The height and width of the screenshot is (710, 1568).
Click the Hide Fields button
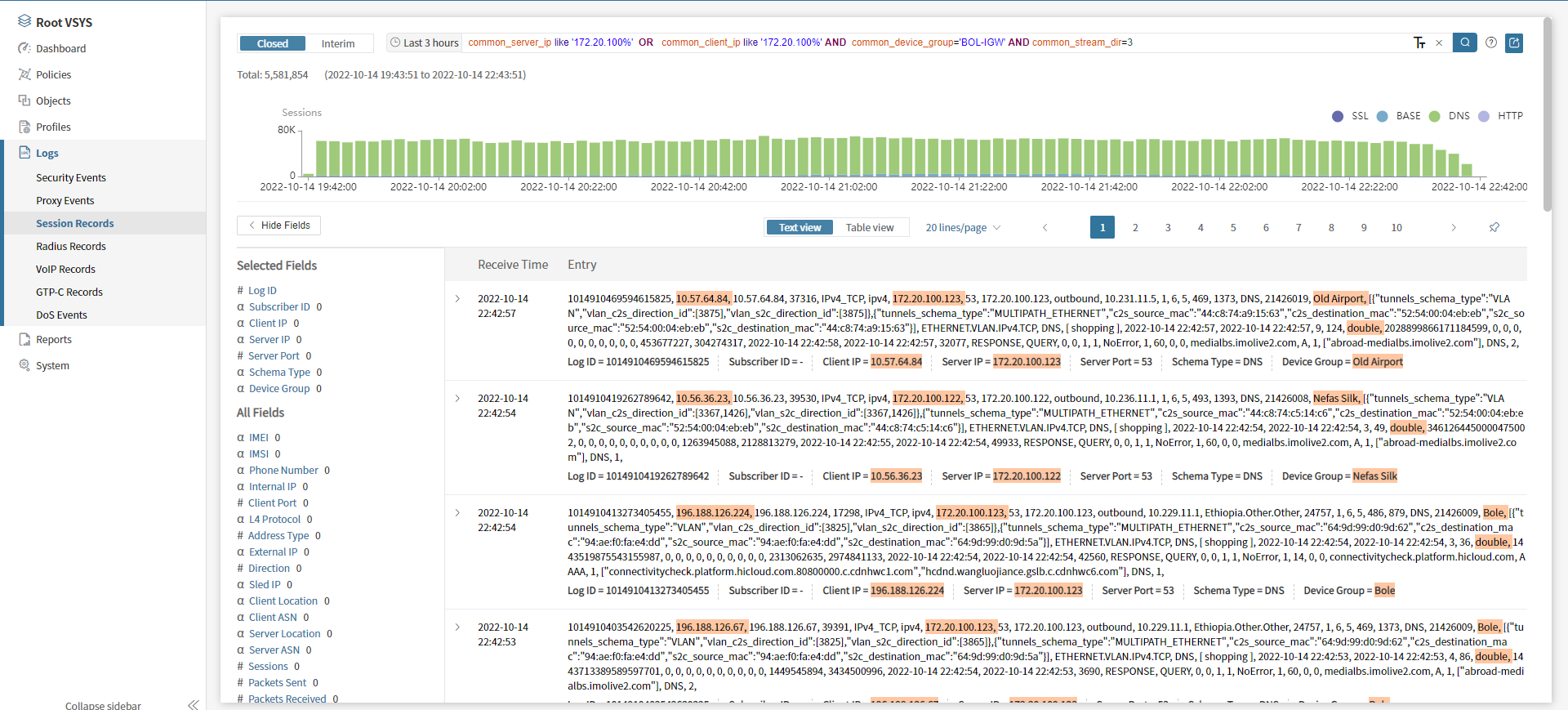point(278,226)
